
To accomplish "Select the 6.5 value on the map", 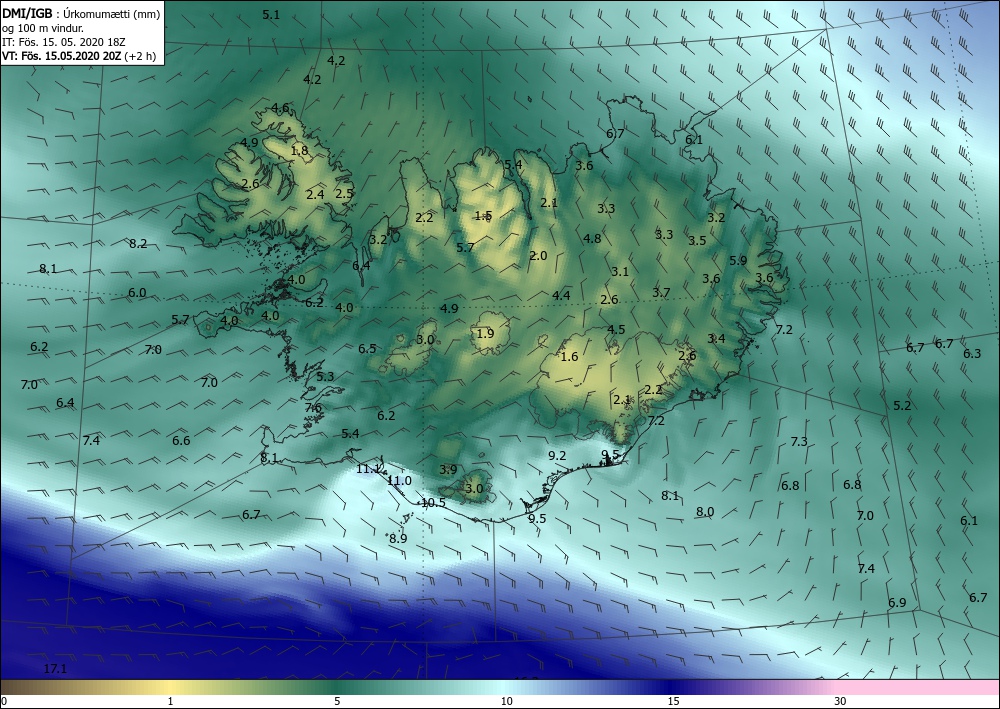I will [367, 348].
